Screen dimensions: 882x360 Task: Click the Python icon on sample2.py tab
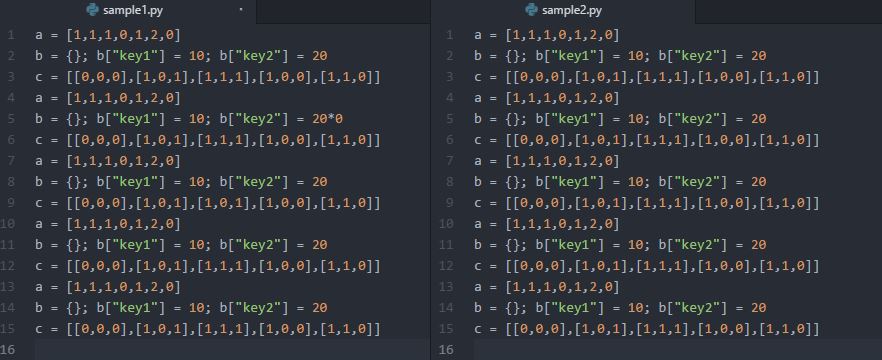pyautogui.click(x=531, y=10)
